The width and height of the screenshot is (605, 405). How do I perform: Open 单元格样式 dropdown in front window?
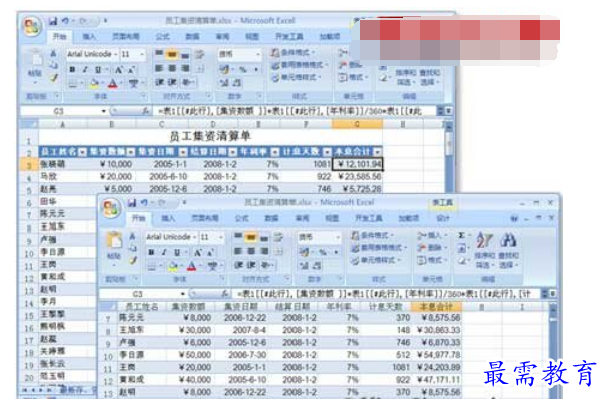coord(375,260)
